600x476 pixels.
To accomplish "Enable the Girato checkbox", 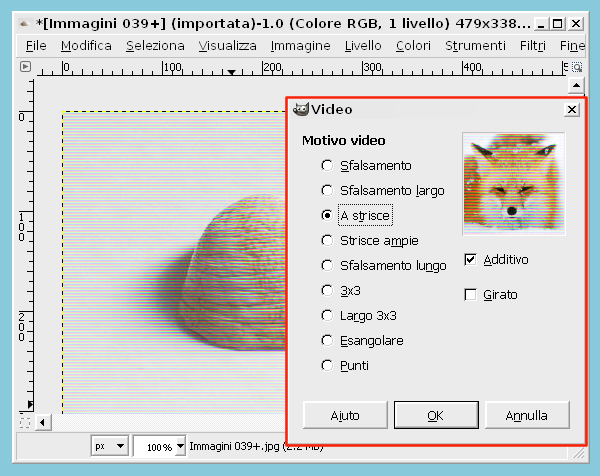I will [x=471, y=295].
